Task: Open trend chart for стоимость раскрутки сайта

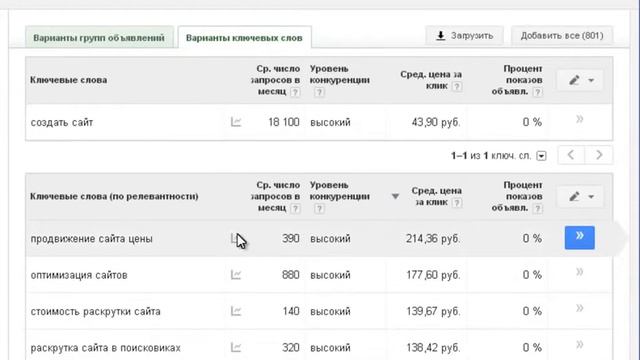Action: (x=236, y=311)
